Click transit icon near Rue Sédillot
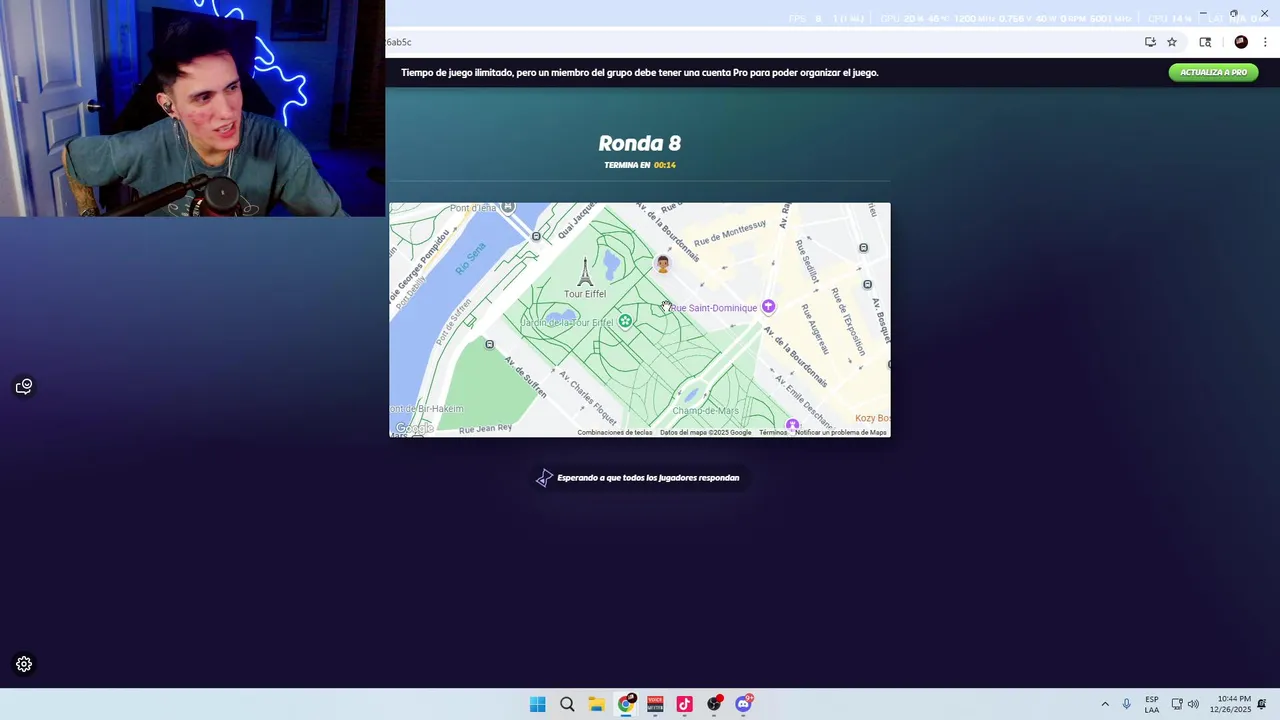The image size is (1280, 720). click(863, 247)
